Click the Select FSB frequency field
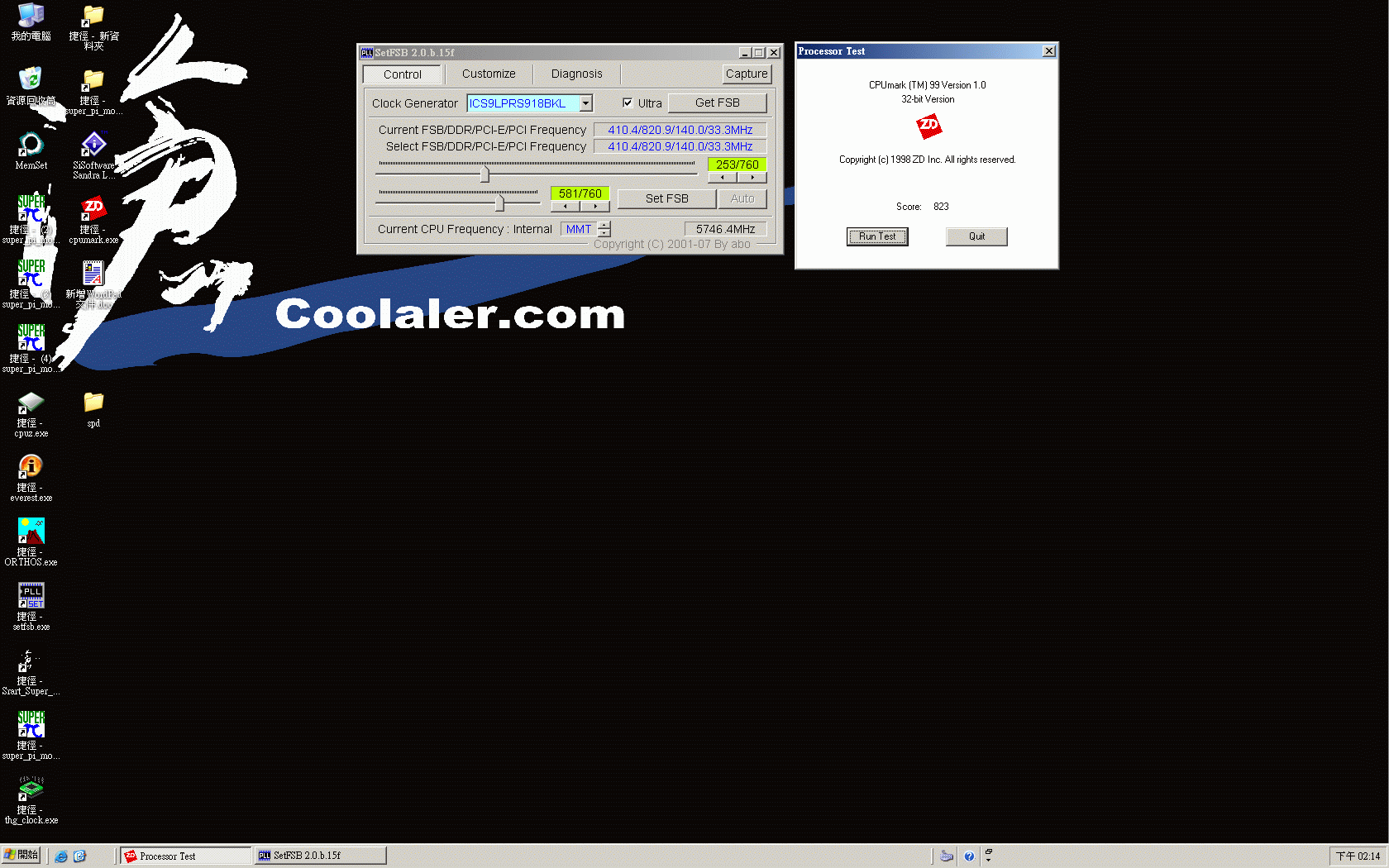 tap(680, 146)
